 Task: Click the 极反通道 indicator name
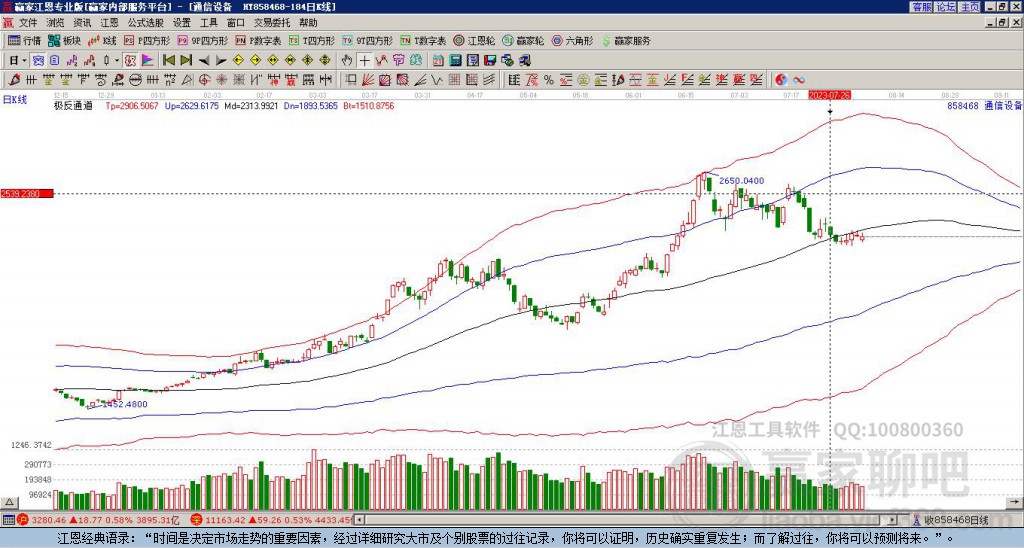(72, 105)
